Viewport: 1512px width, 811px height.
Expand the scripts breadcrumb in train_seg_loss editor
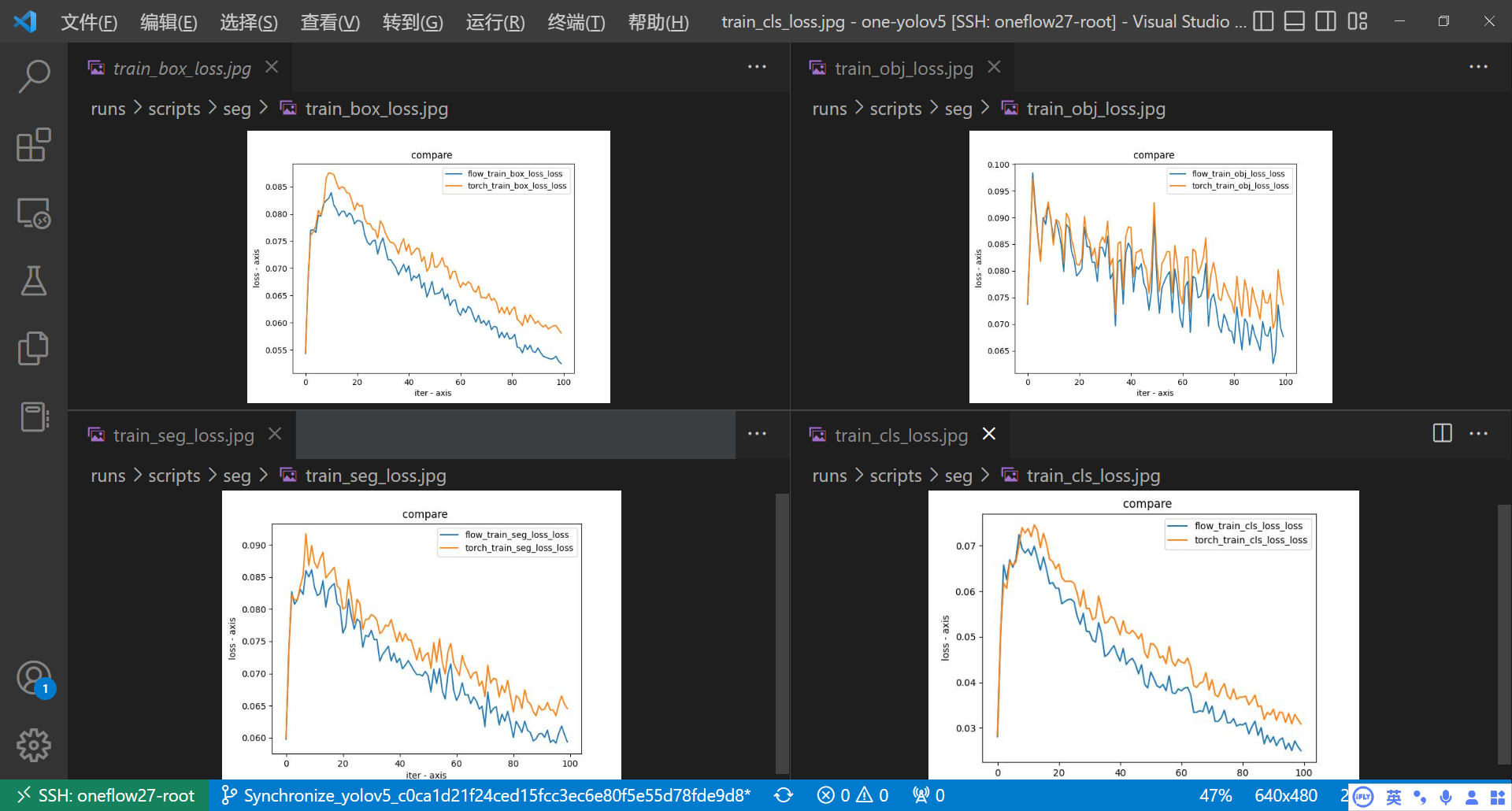point(174,476)
